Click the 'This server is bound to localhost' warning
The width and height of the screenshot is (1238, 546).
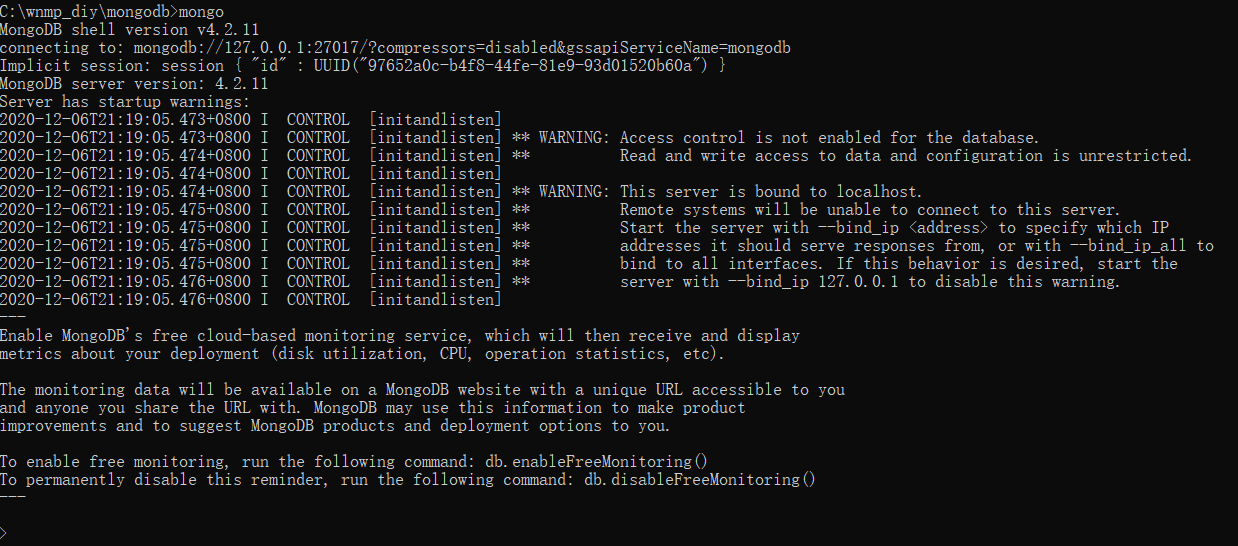(771, 192)
